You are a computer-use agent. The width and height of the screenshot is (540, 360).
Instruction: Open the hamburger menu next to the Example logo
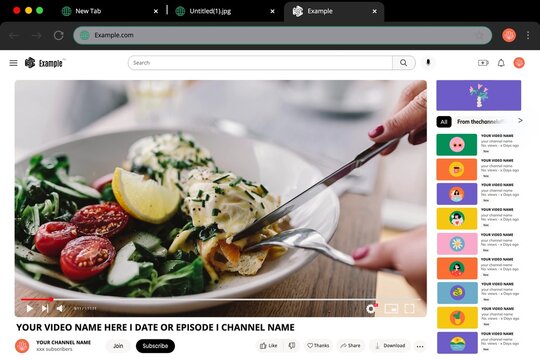click(x=13, y=63)
